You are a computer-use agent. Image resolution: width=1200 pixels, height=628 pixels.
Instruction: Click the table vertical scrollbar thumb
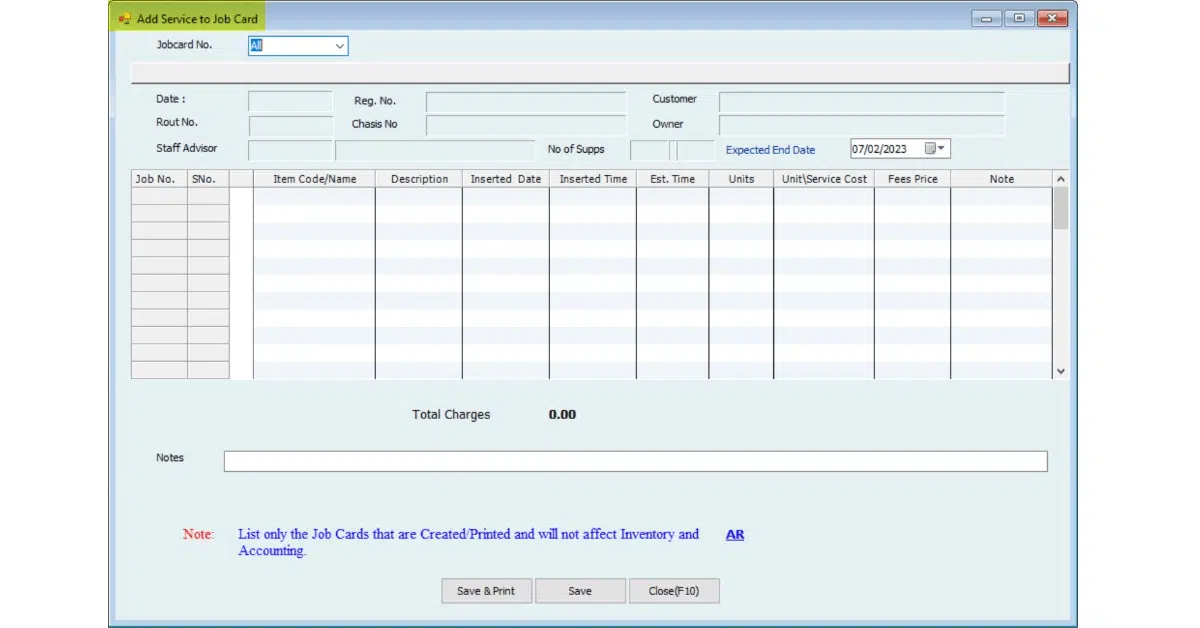1061,208
